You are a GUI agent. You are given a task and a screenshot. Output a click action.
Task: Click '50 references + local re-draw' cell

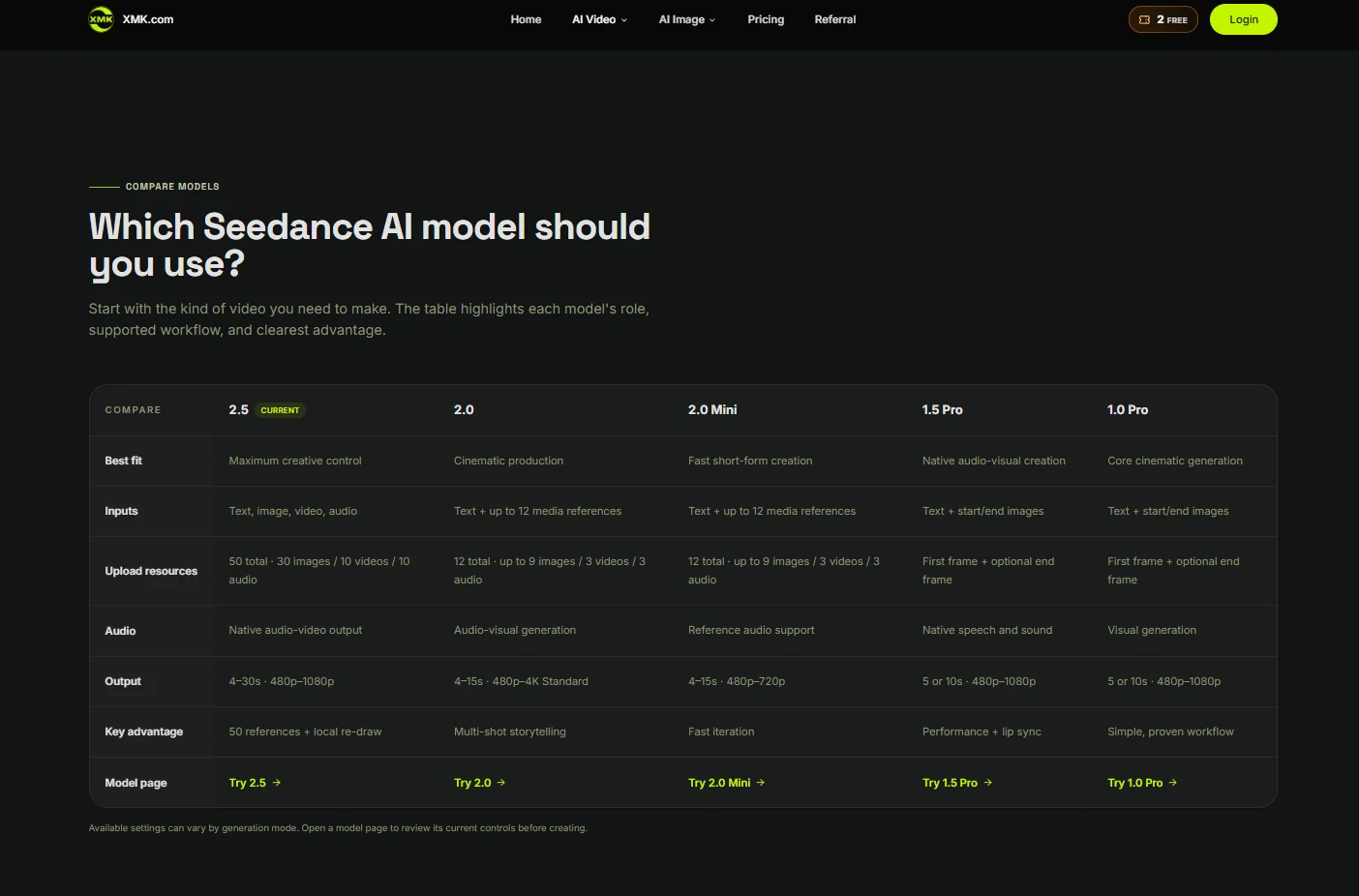305,732
